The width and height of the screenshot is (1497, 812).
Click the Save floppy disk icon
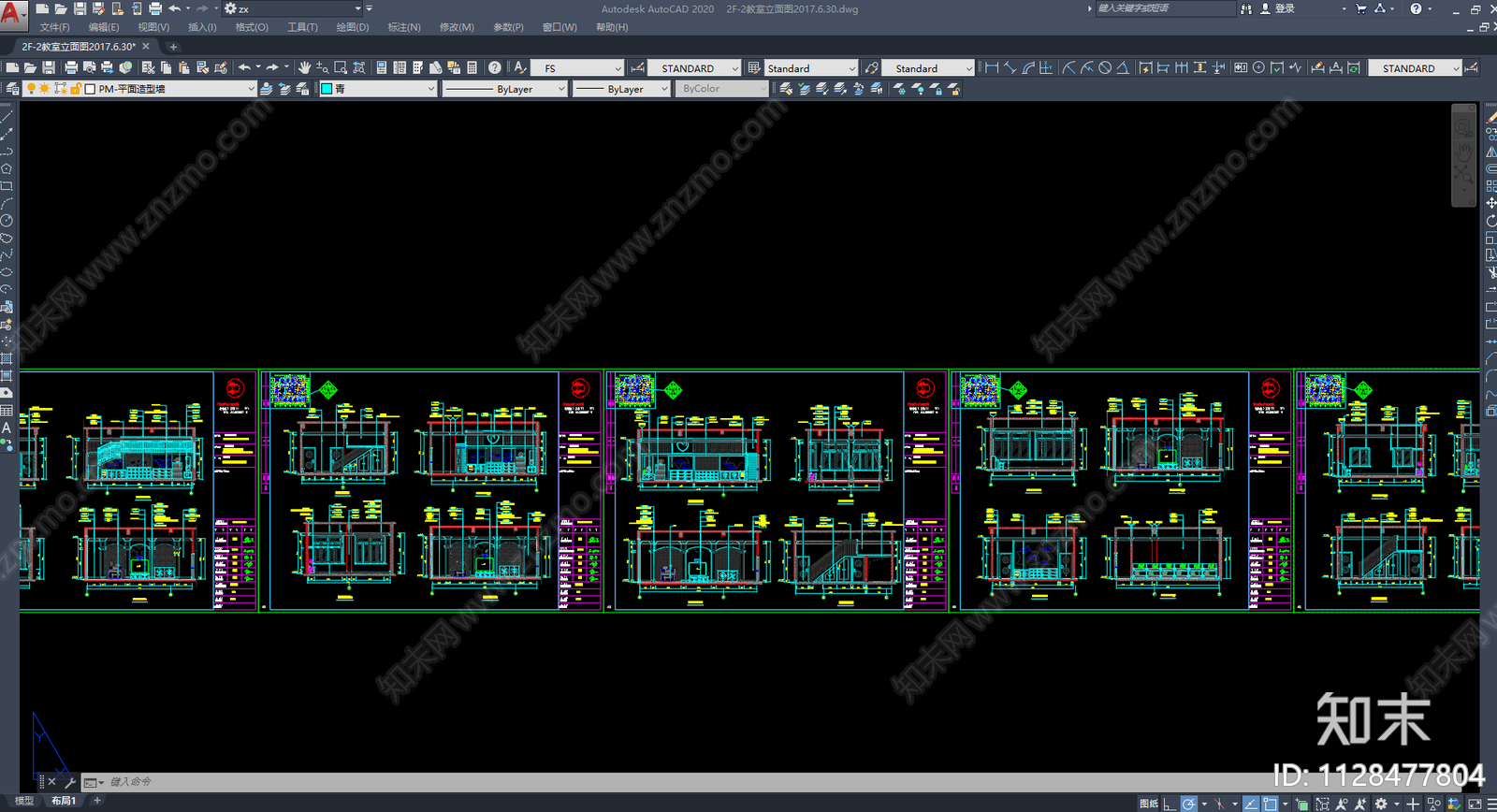pyautogui.click(x=49, y=67)
